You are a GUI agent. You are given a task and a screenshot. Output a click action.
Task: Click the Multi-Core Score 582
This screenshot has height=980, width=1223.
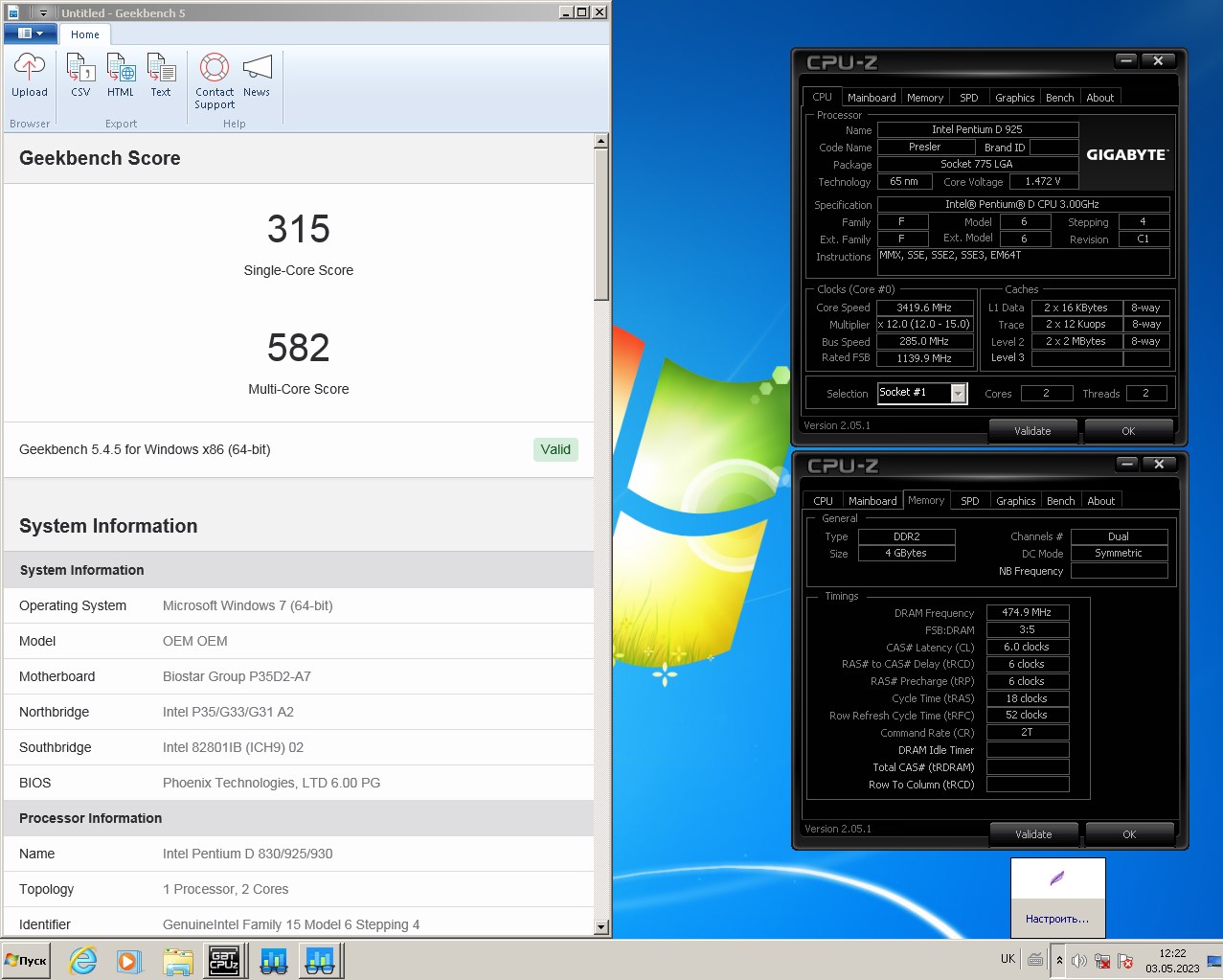[x=299, y=348]
